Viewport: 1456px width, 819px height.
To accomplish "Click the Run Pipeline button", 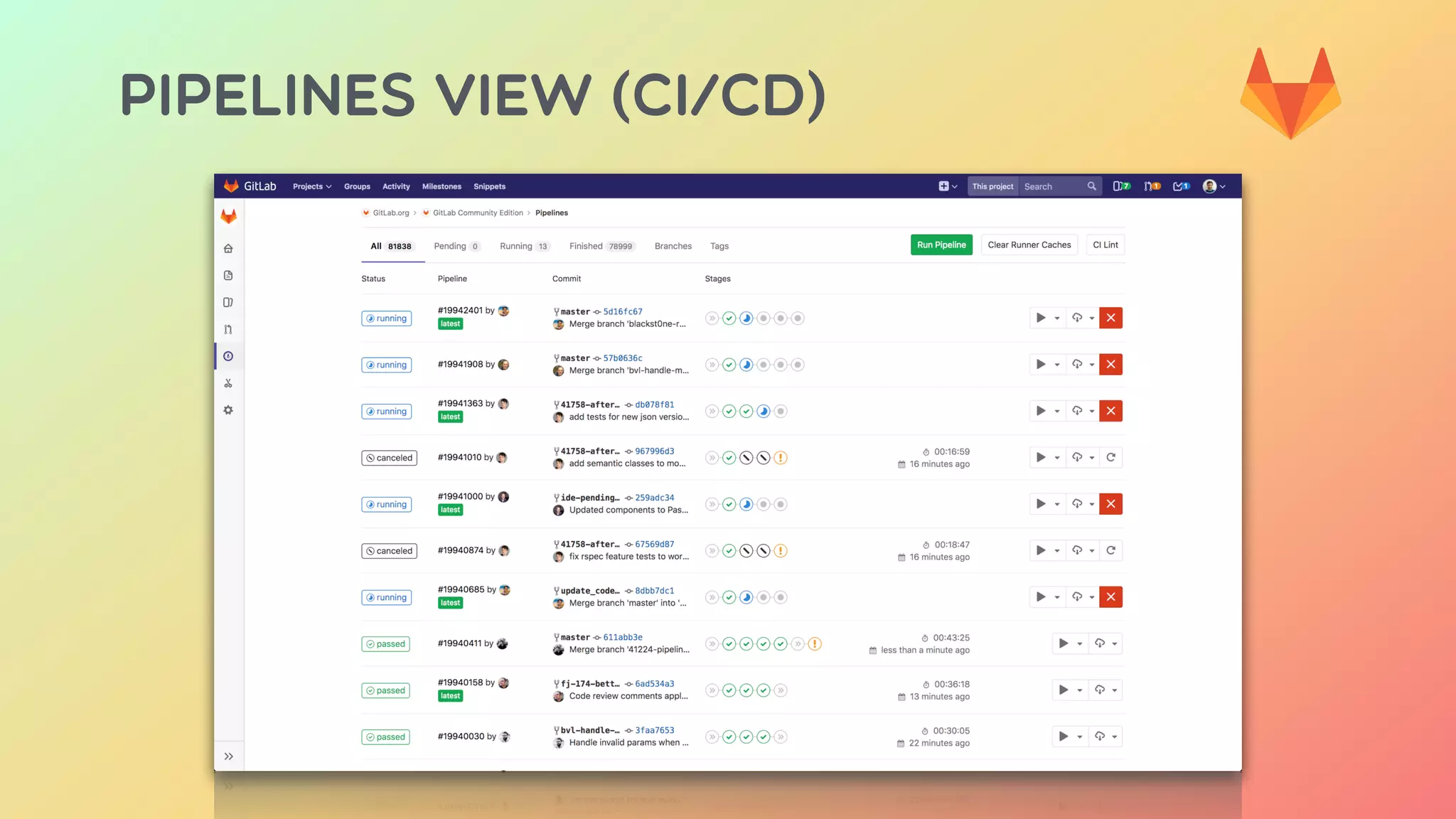I will pyautogui.click(x=941, y=245).
